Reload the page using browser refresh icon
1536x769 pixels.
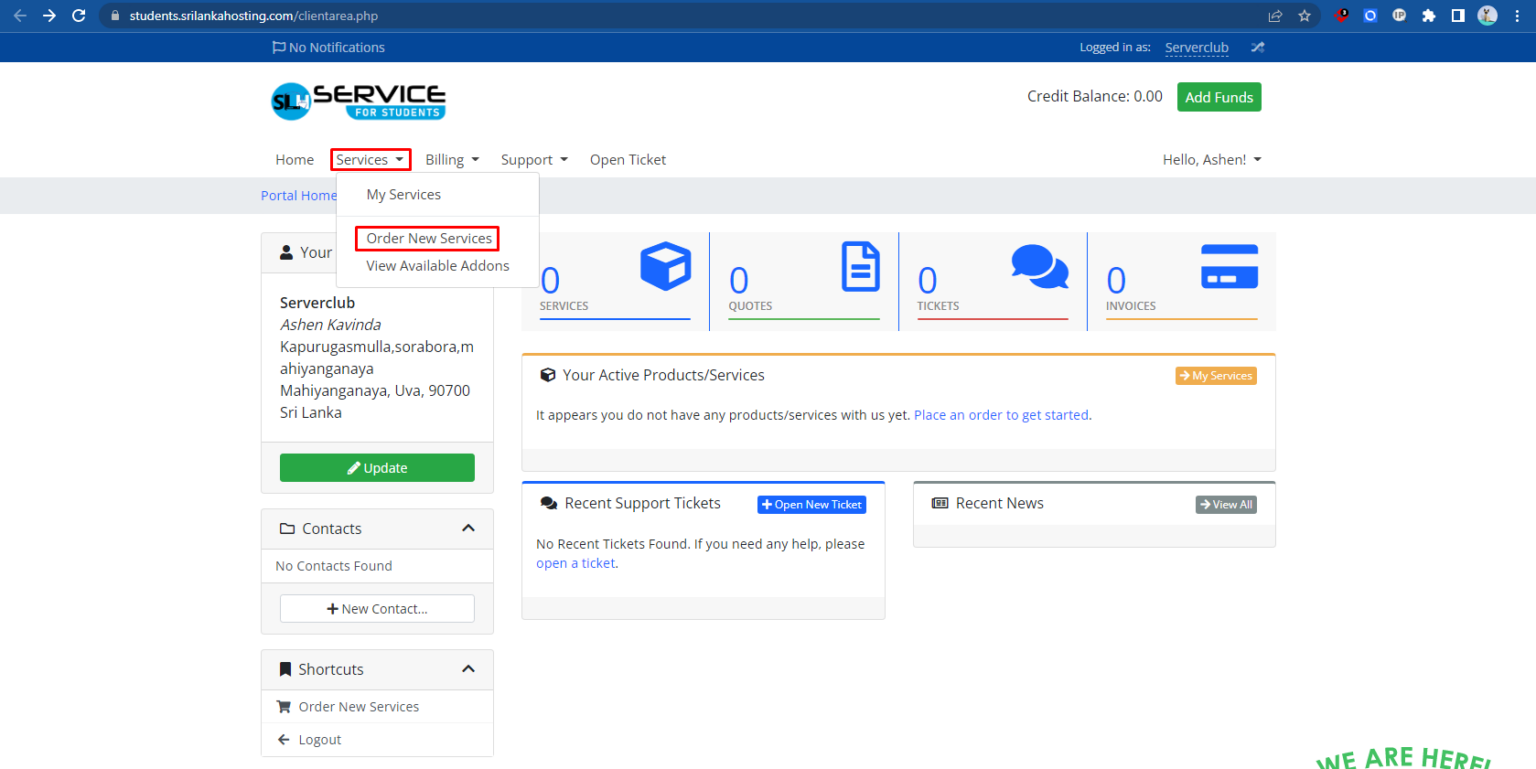point(79,16)
